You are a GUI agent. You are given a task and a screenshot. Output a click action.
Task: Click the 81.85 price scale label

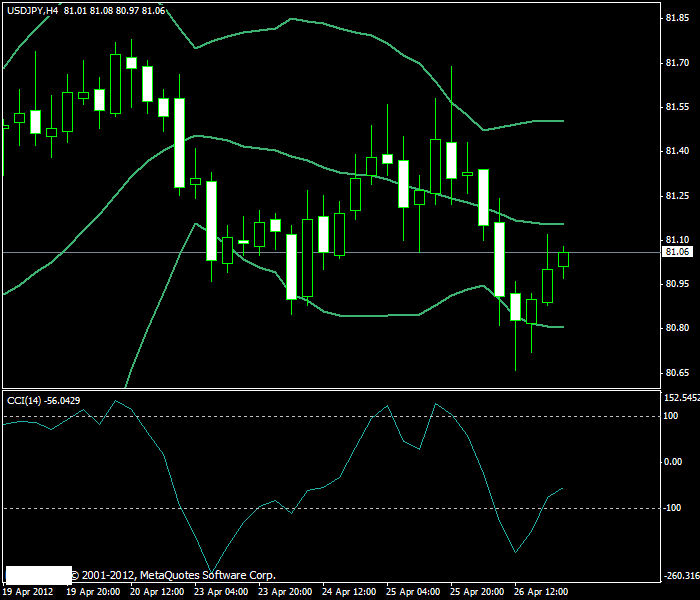[x=677, y=18]
